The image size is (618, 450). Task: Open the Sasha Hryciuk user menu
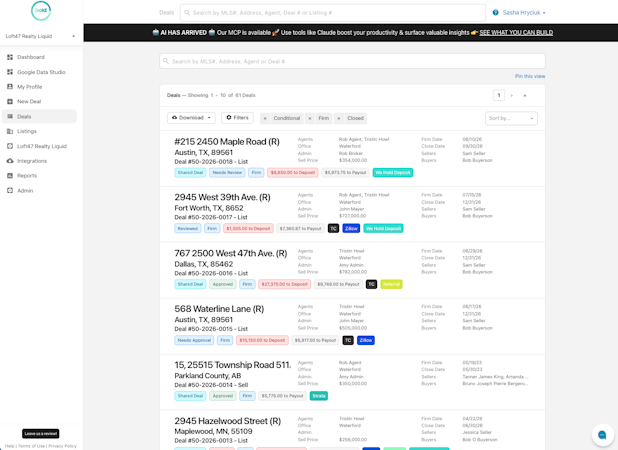(x=524, y=13)
